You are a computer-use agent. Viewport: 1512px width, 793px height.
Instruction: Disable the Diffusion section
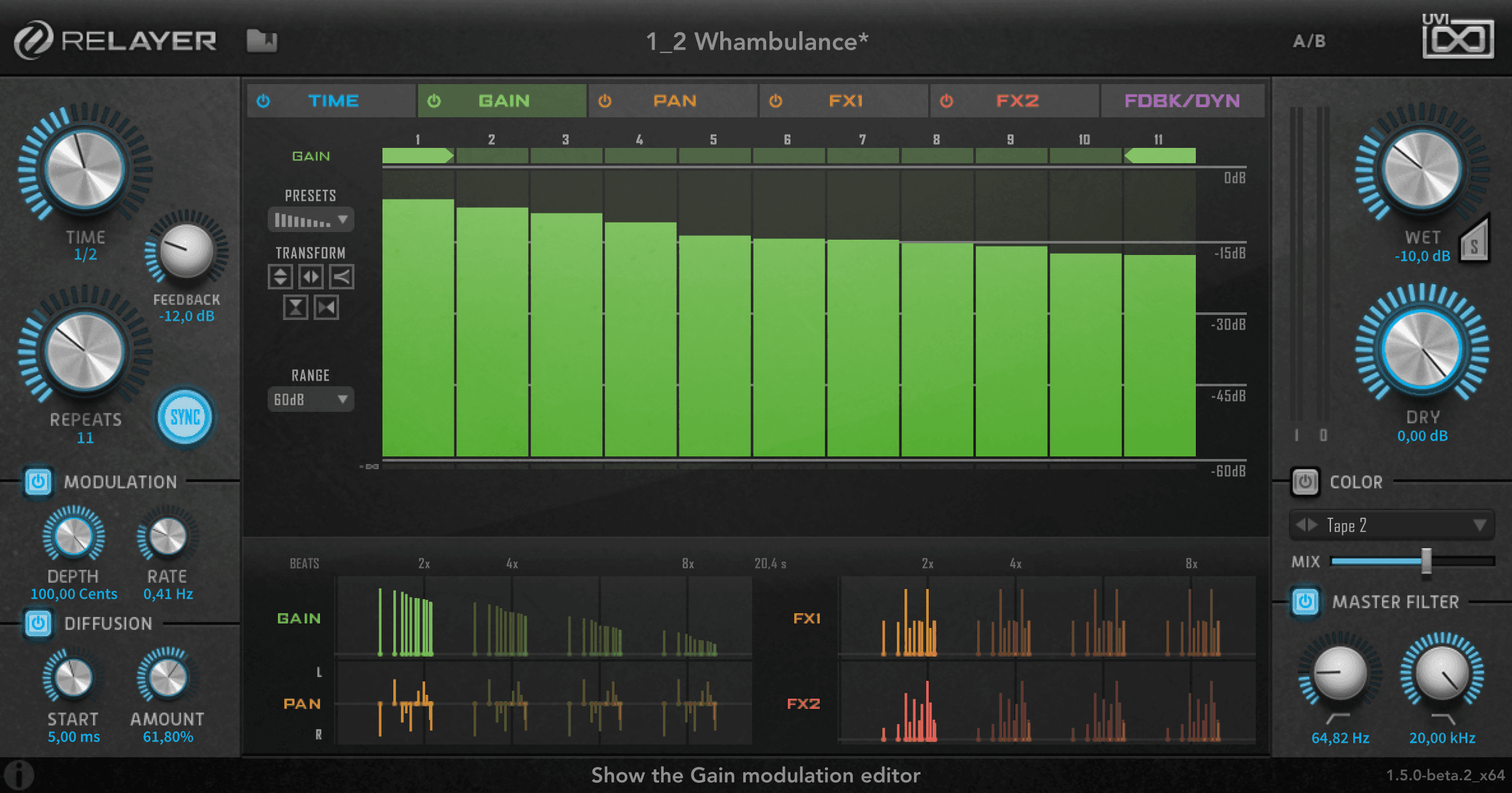37,623
